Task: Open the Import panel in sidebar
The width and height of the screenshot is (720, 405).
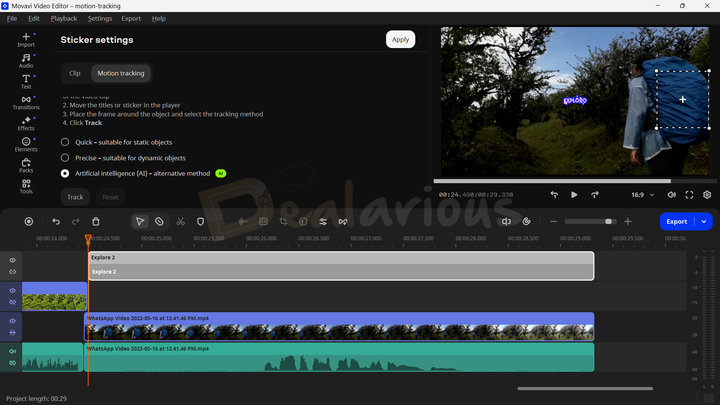Action: 26,39
